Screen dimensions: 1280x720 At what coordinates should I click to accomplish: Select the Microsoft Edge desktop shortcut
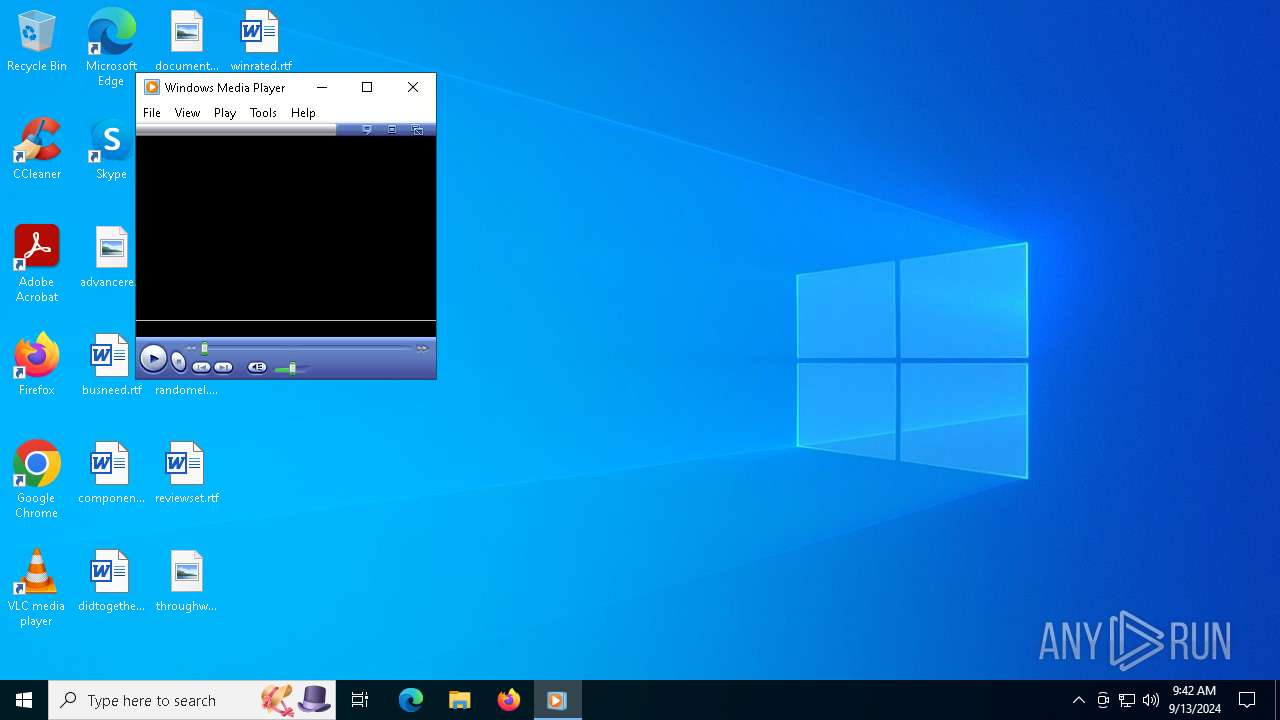pyautogui.click(x=111, y=47)
